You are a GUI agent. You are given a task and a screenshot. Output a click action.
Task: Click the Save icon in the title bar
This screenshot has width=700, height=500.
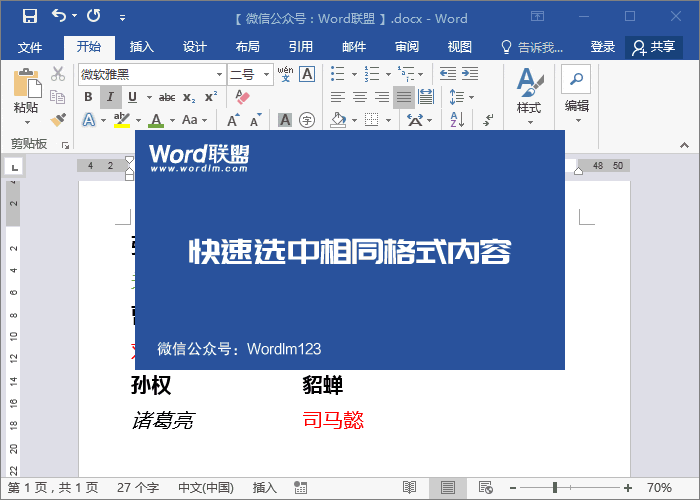click(30, 17)
